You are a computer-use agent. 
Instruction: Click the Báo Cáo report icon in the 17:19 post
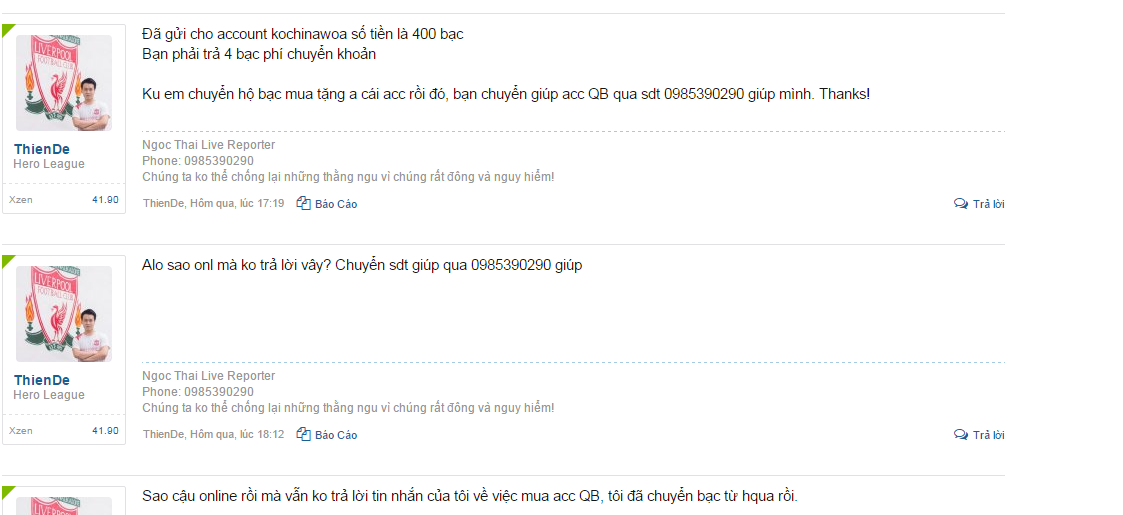(304, 203)
